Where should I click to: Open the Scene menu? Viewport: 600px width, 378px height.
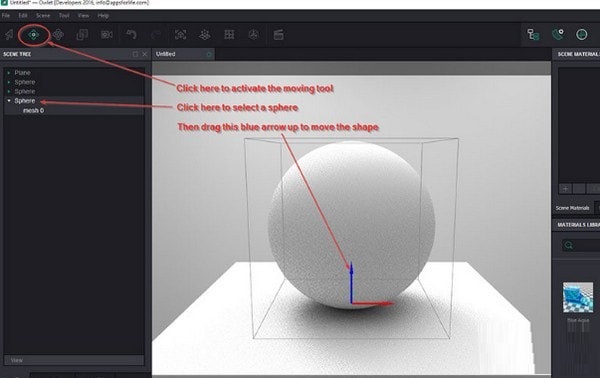(43, 16)
